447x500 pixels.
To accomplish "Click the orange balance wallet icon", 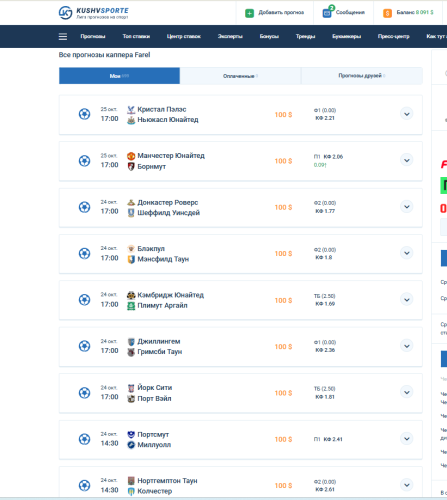I will pos(387,13).
